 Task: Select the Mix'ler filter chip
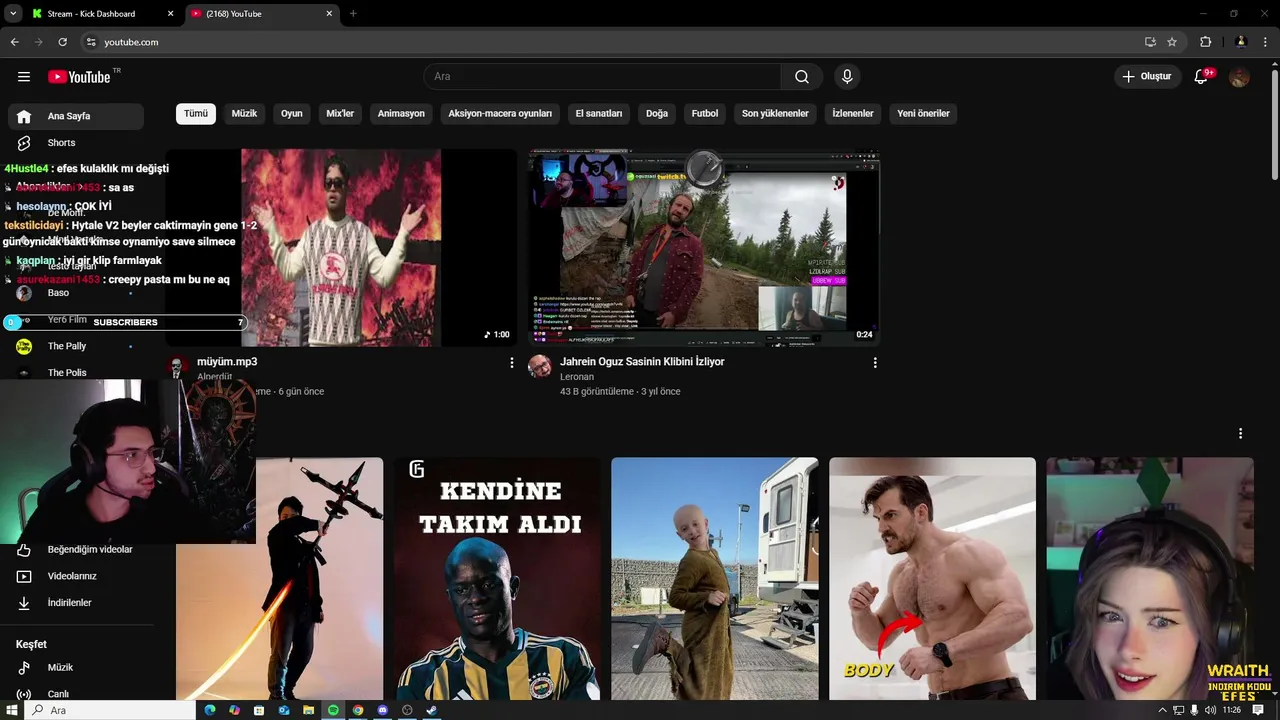[x=340, y=113]
